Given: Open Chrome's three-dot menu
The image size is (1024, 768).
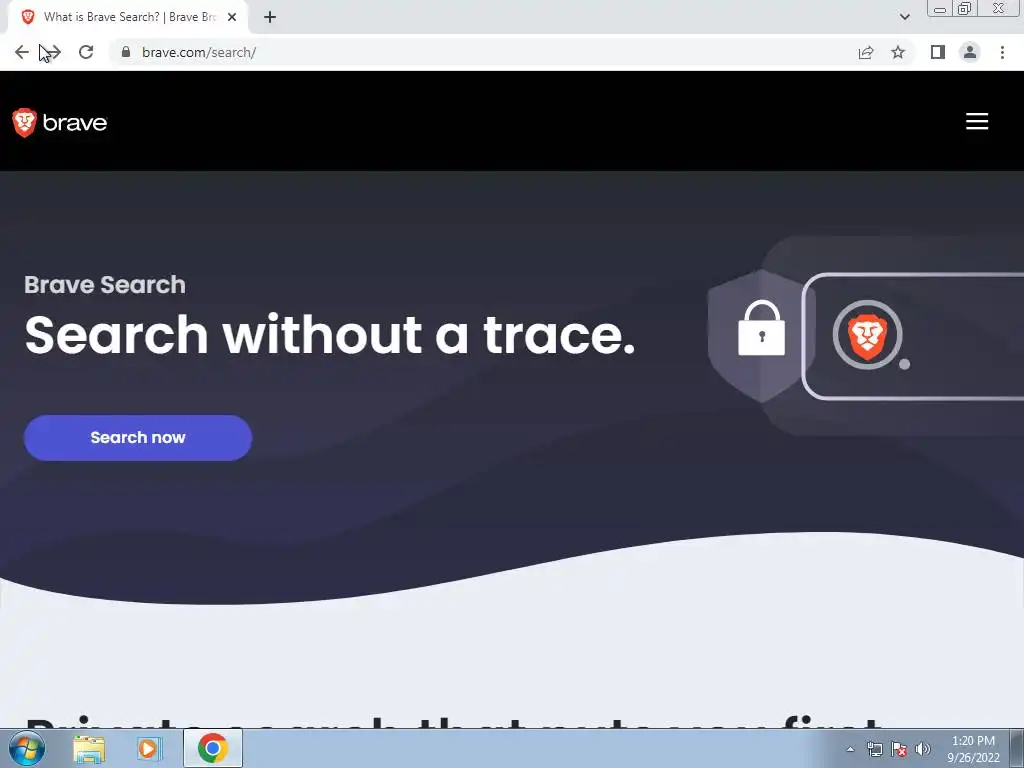Looking at the screenshot, I should [1002, 52].
